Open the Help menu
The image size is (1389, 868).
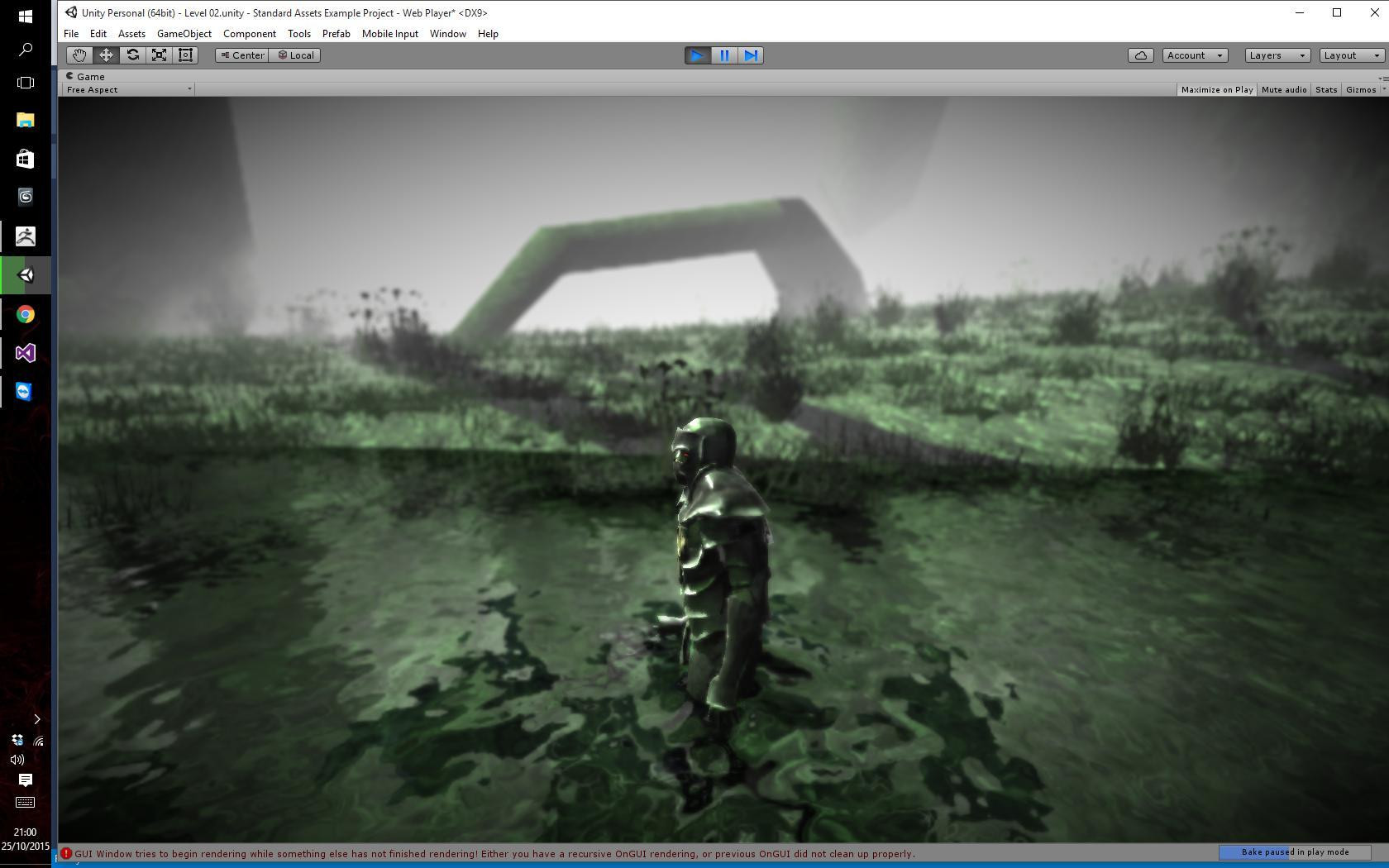(488, 34)
